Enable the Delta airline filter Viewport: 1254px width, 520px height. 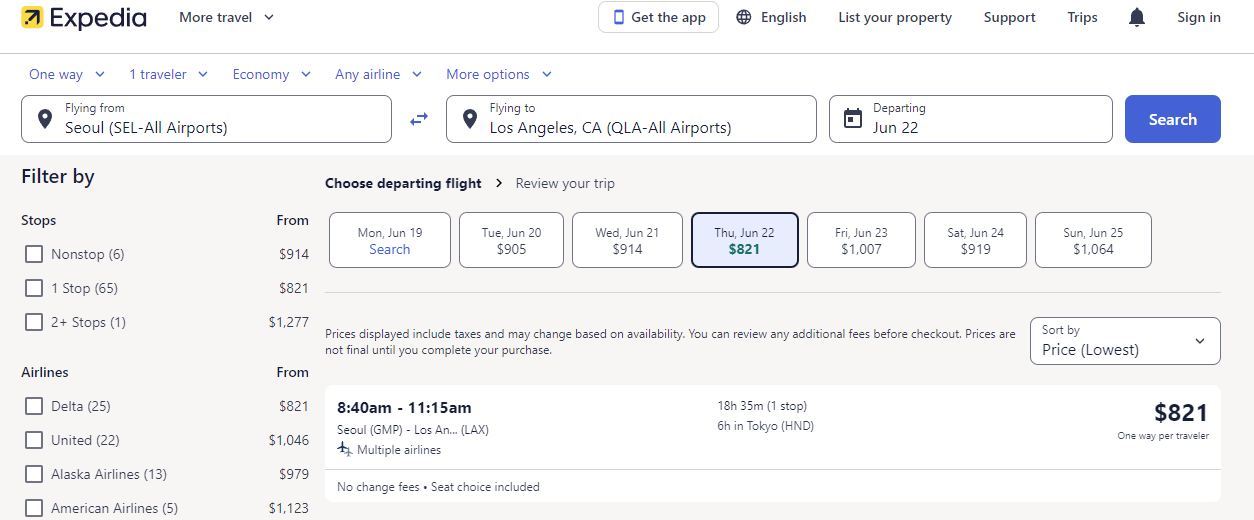[x=34, y=406]
